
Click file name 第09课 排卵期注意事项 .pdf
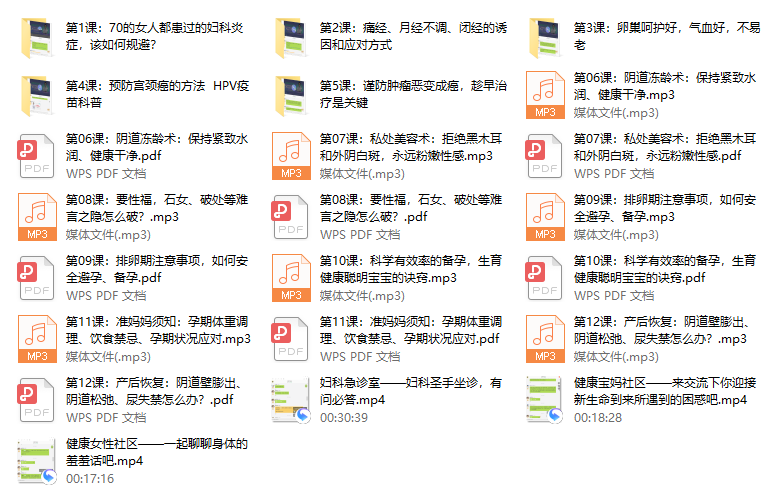click(157, 269)
